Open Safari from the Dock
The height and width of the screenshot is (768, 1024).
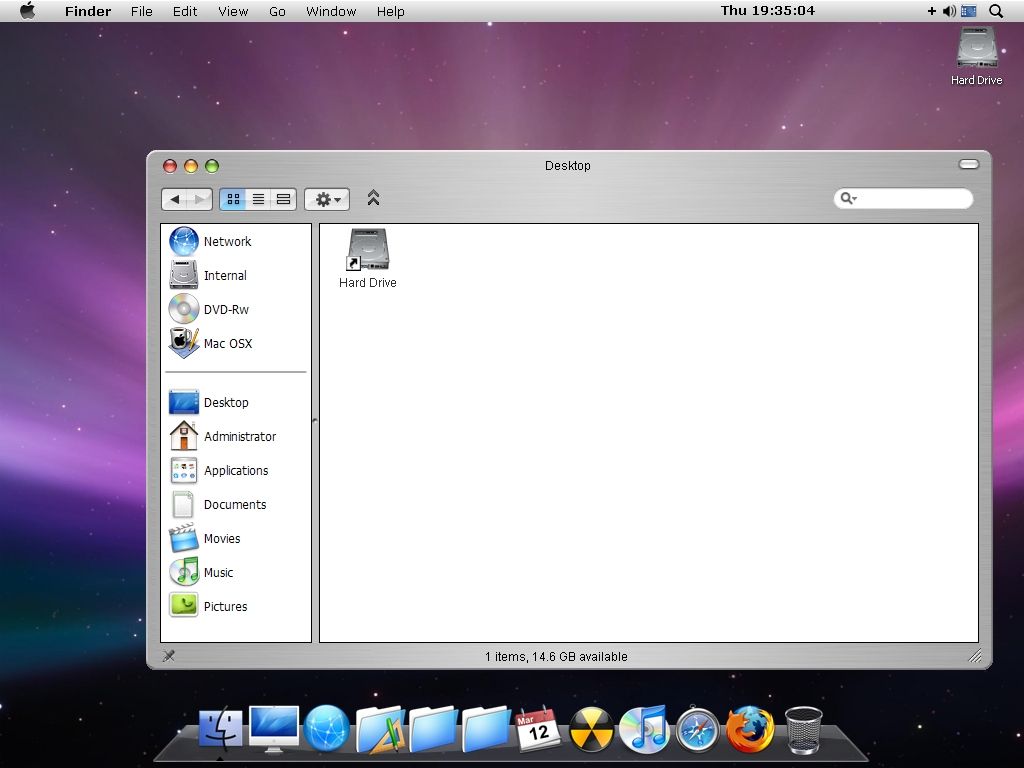coord(697,731)
